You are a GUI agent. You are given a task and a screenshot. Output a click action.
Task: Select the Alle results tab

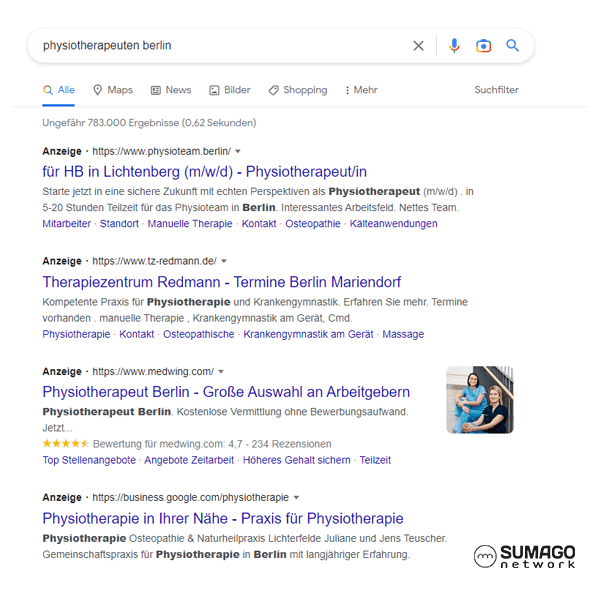click(59, 90)
